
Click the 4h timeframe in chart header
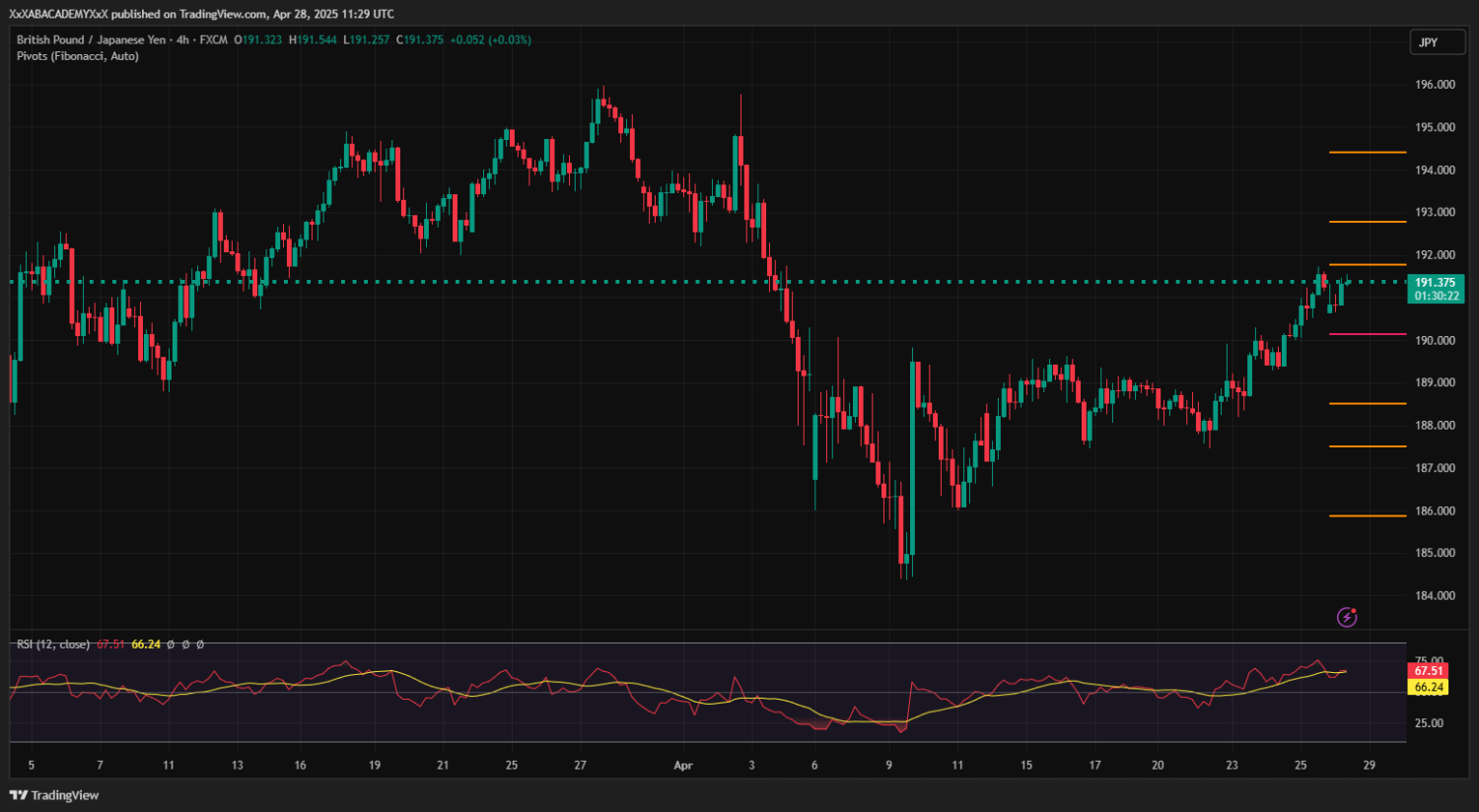click(182, 40)
